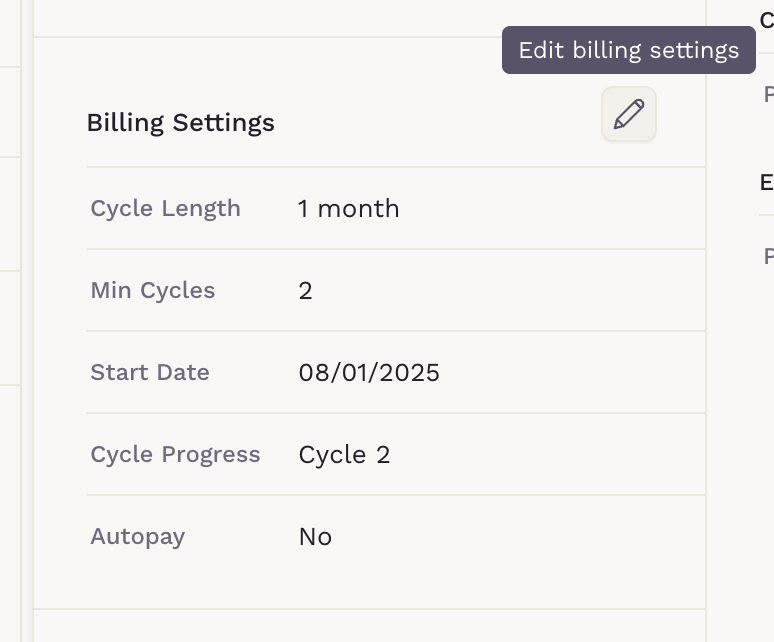Click the cut-off 'C' heading at top right
Viewport: 774px width, 642px height.
[766, 19]
